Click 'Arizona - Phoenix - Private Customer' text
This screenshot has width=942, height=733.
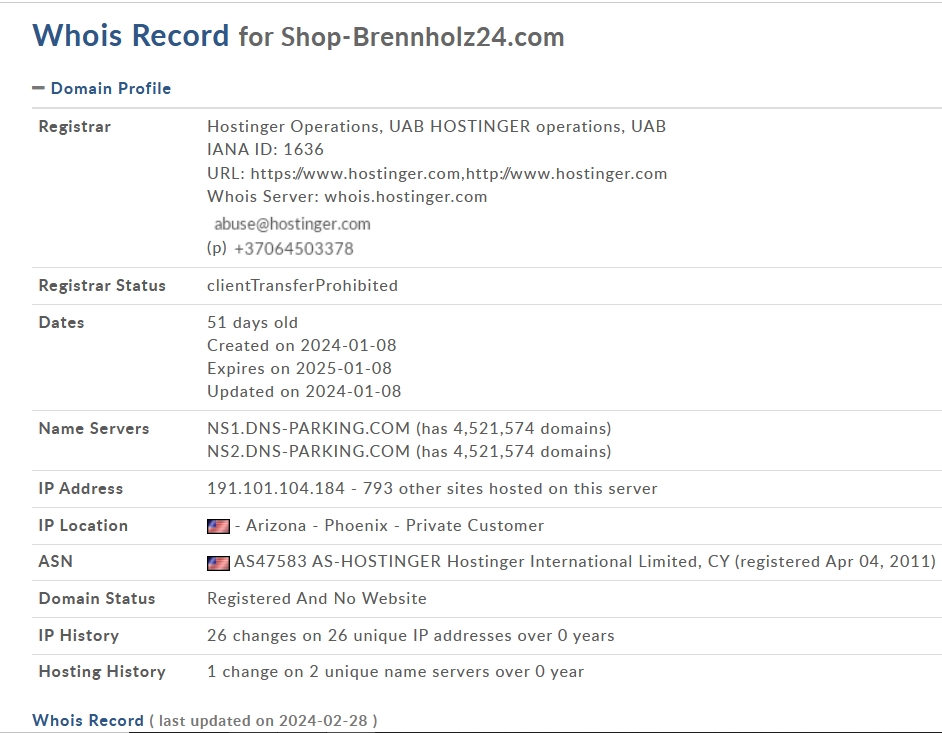point(395,526)
